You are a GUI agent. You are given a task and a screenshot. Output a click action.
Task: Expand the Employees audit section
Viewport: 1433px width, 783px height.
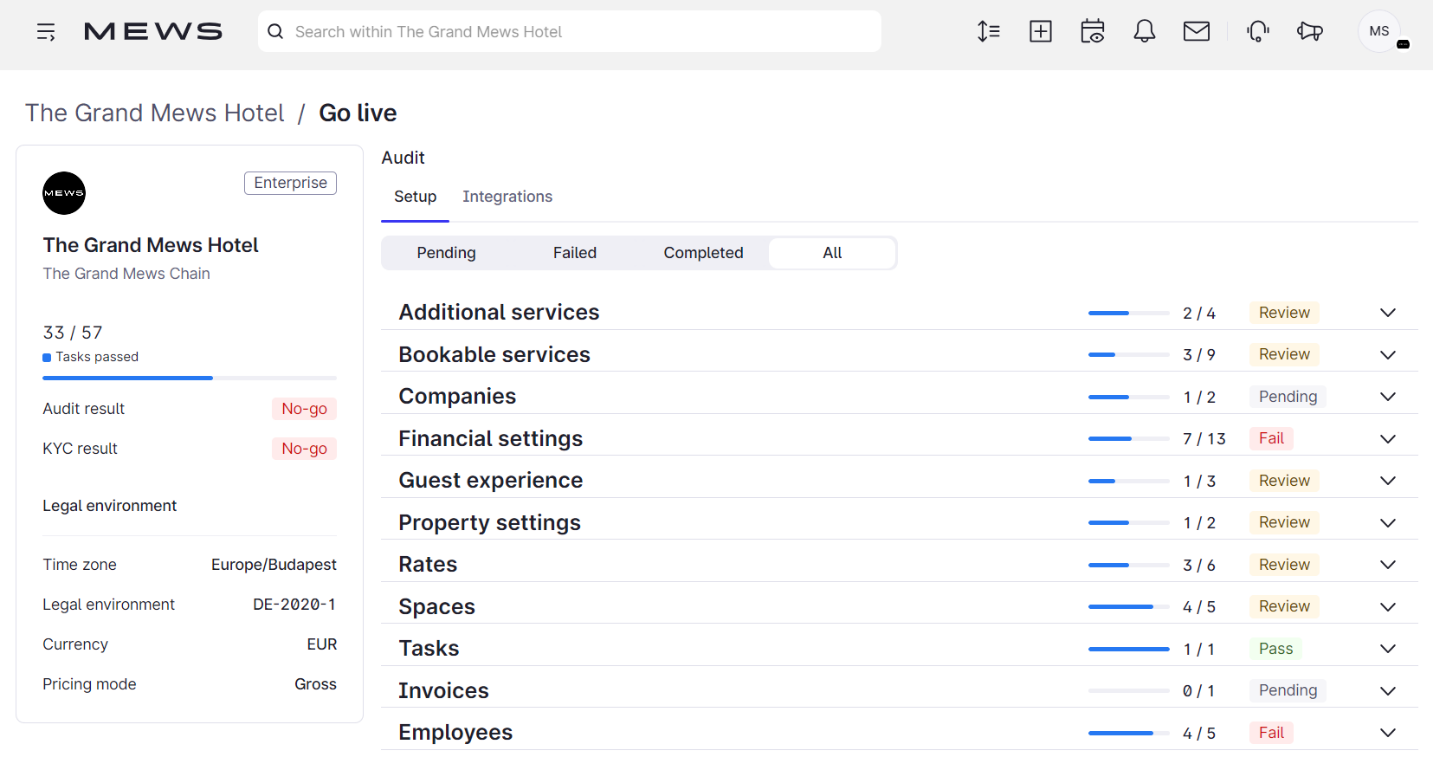point(1388,732)
